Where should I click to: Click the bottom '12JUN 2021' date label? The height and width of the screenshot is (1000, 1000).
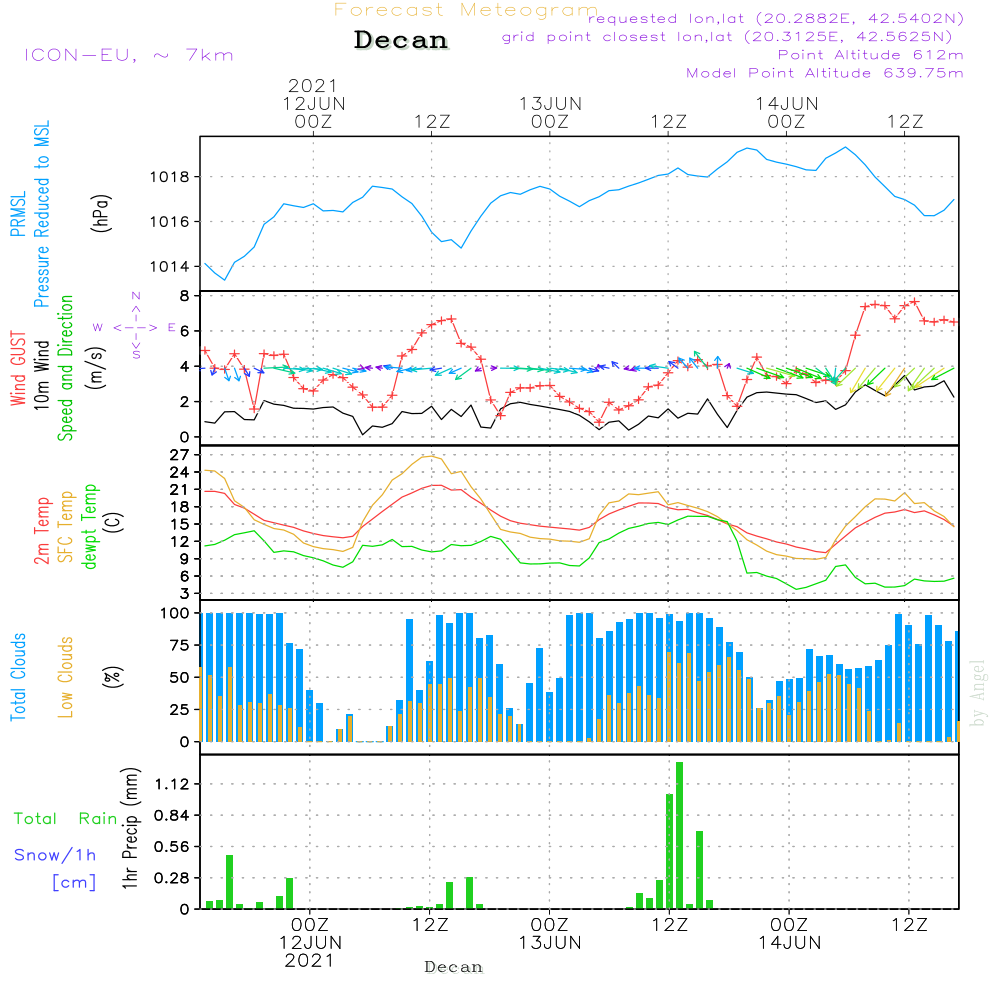[x=310, y=952]
